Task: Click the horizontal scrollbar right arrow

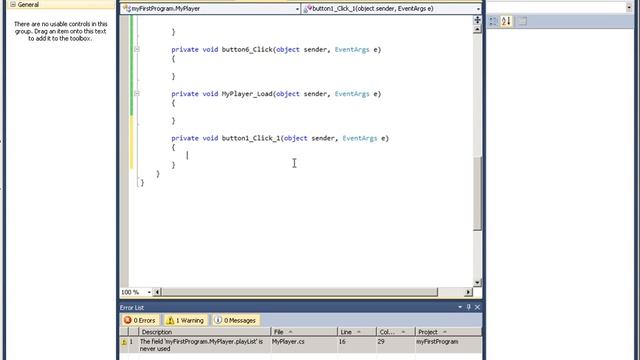Action: [468, 292]
